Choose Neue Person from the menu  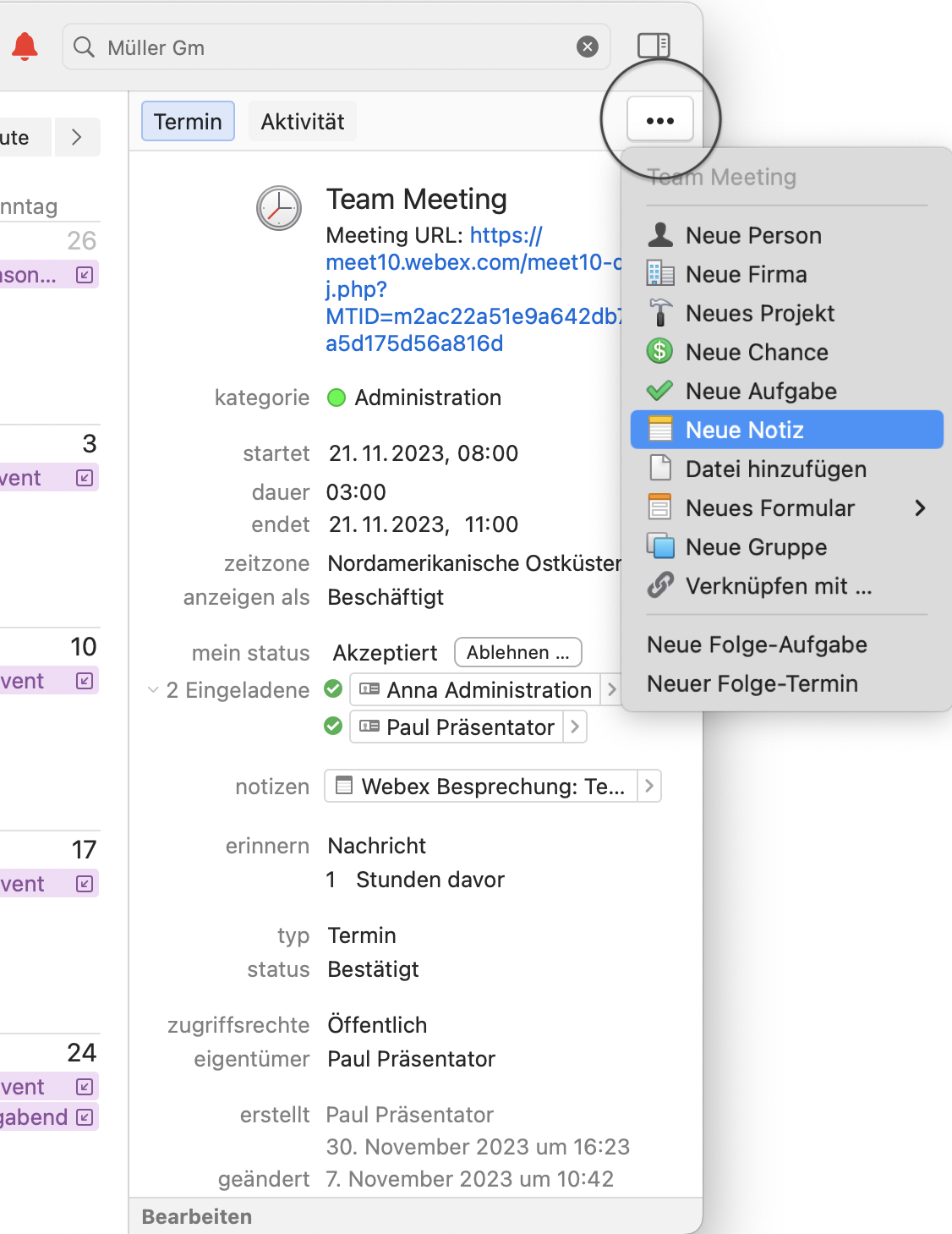click(753, 235)
